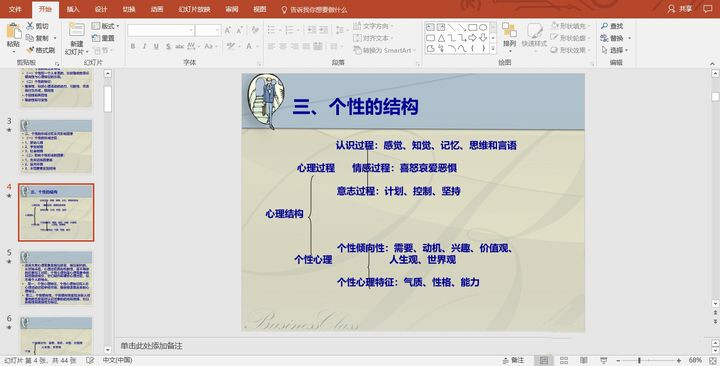This screenshot has height=366, width=720.
Task: Toggle the Notes (备注) pane in the status bar
Action: click(x=513, y=360)
